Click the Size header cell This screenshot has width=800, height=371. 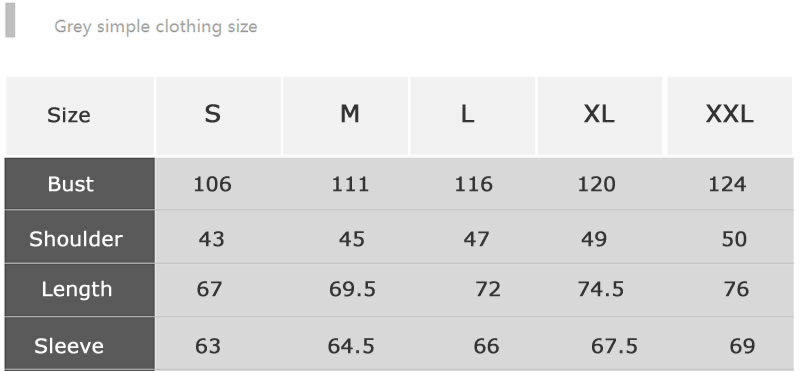(80, 115)
